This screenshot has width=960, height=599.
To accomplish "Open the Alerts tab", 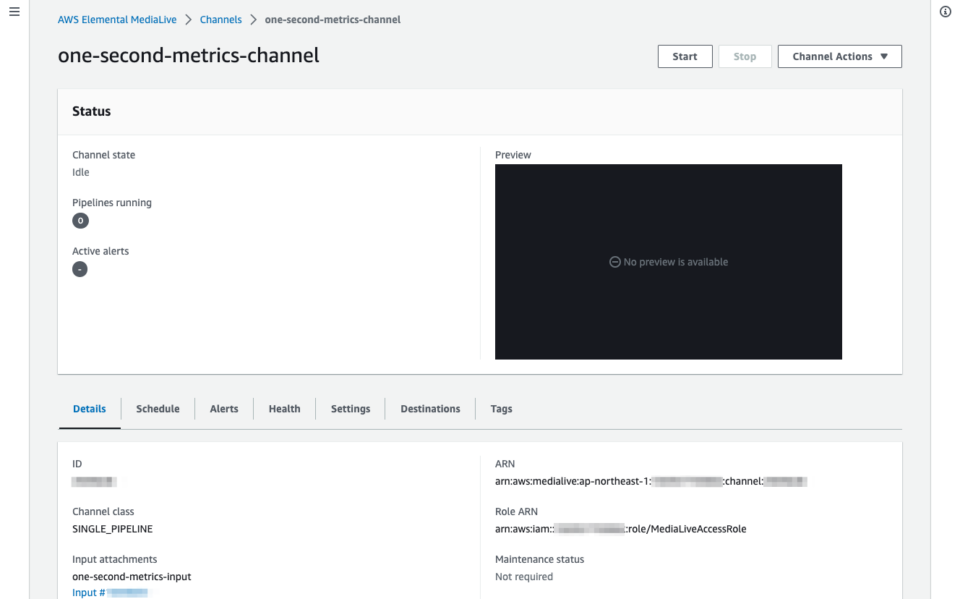I will 223,408.
